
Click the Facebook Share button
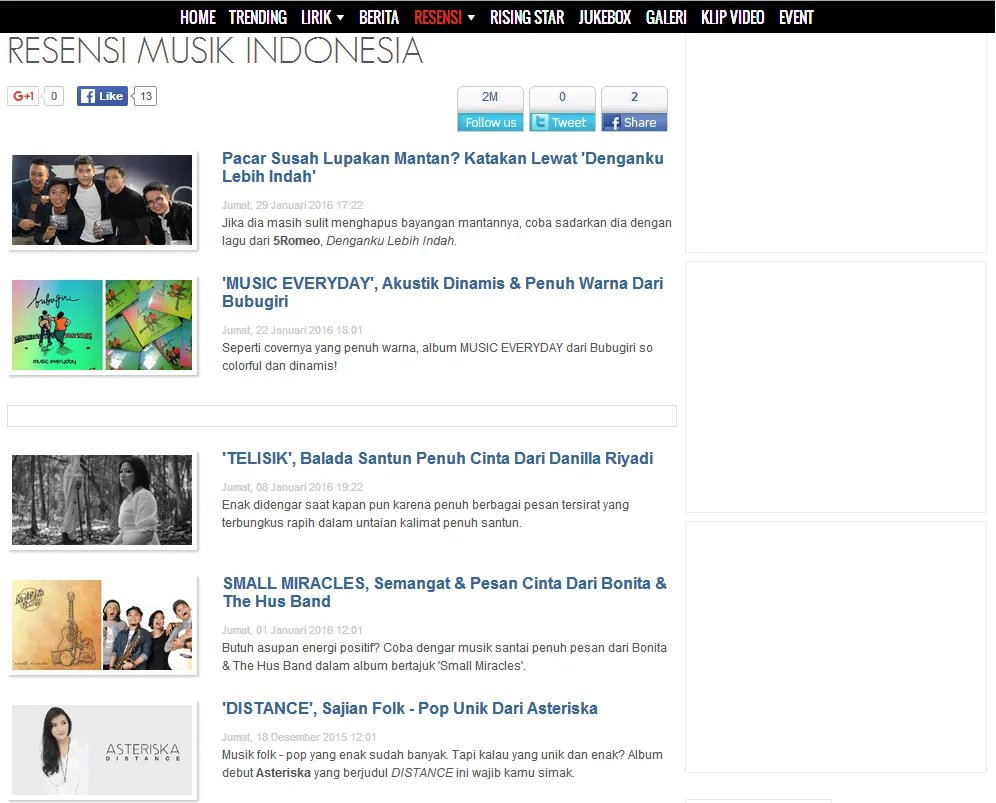[634, 122]
